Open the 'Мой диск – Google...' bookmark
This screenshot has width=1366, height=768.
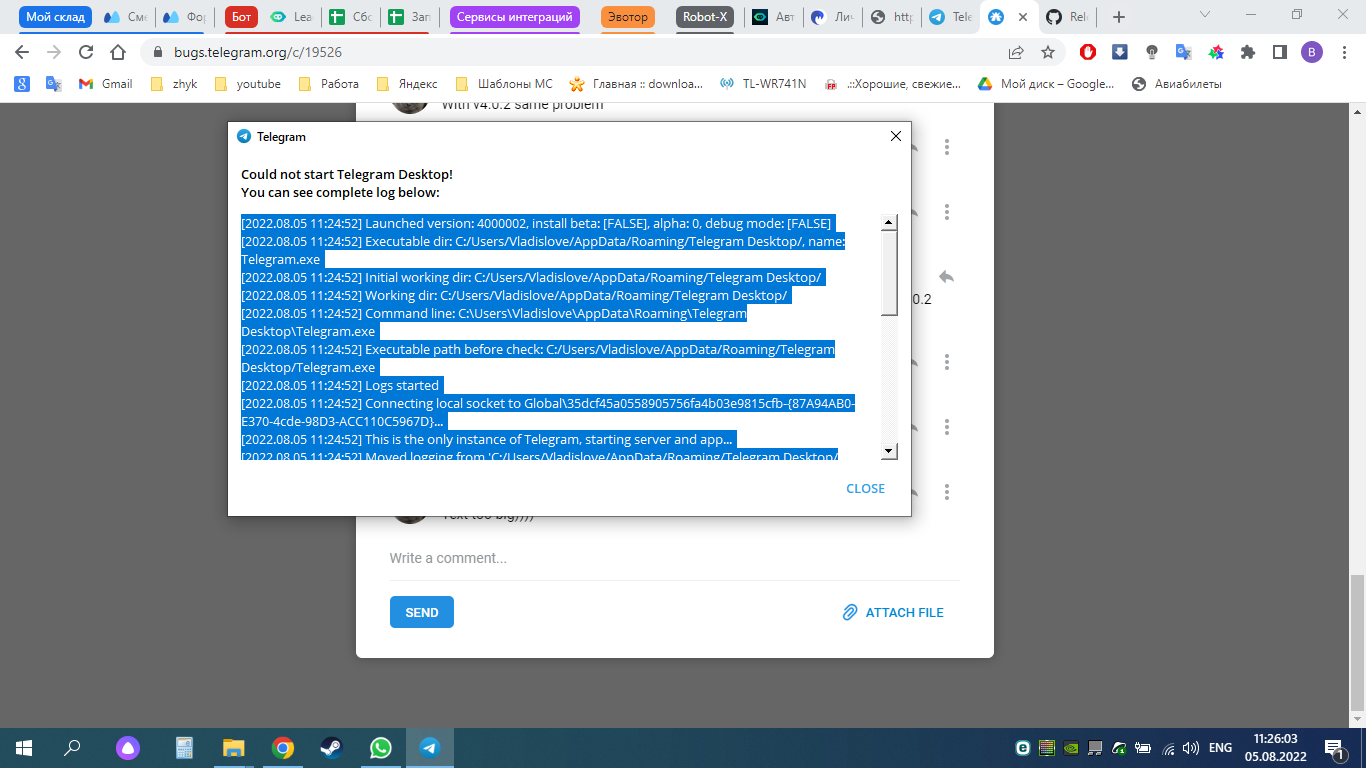pos(1045,84)
